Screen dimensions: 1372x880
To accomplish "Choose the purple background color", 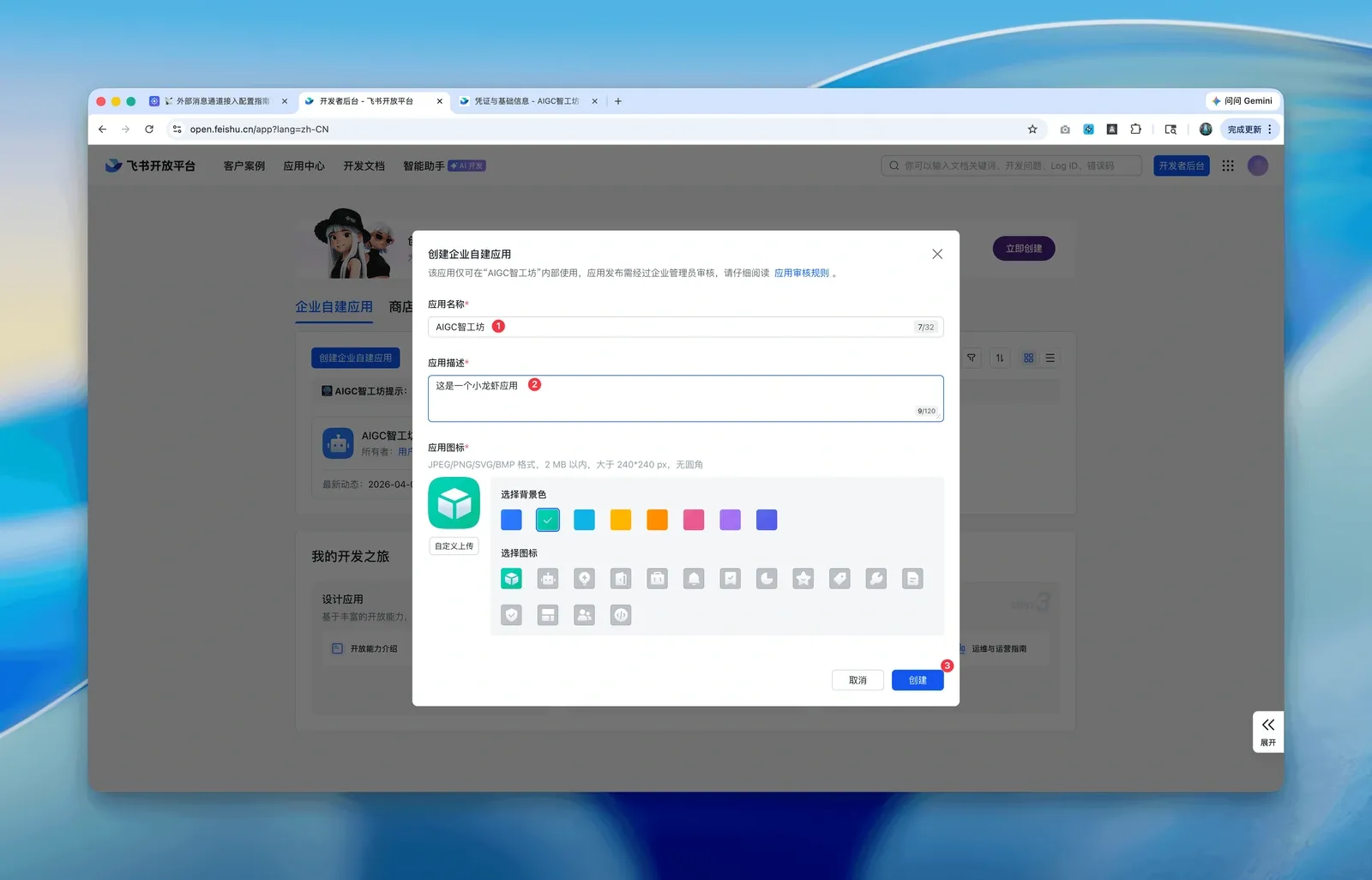I will tap(731, 520).
